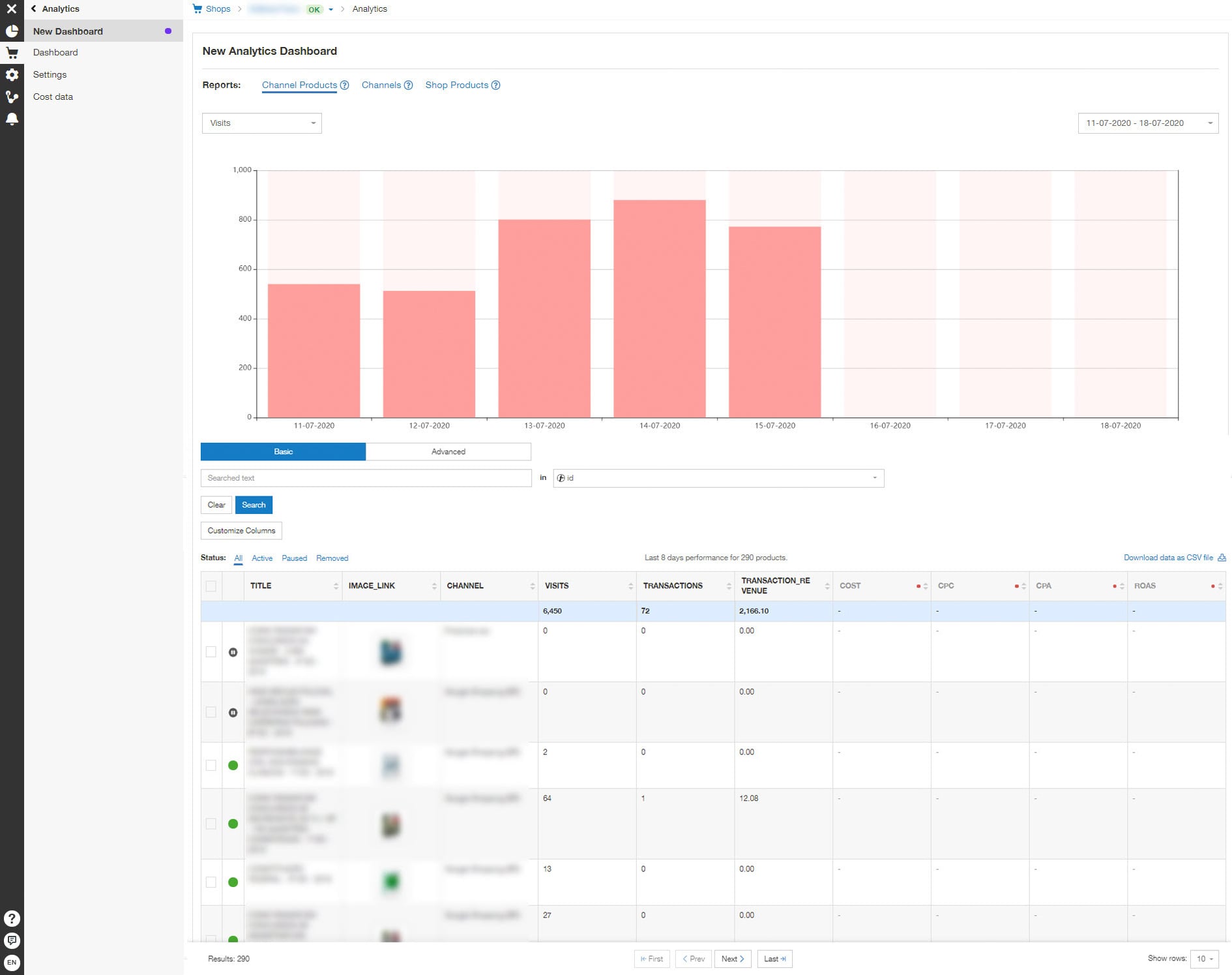The image size is (1232, 975).
Task: Open notifications bell icon
Action: (x=12, y=119)
